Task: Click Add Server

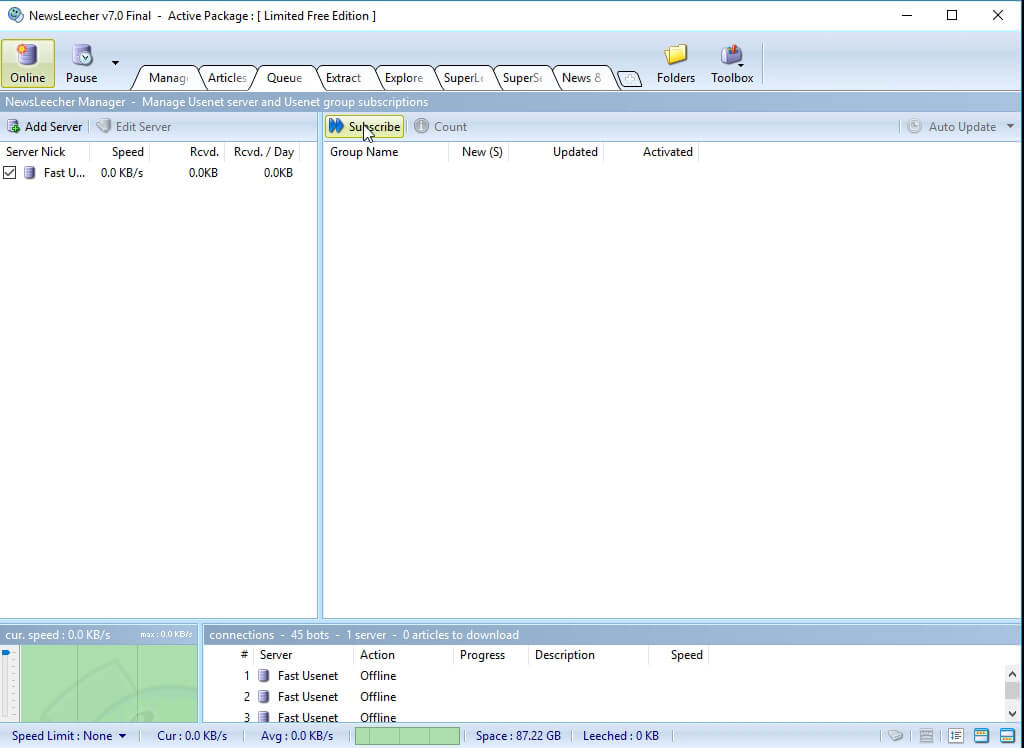Action: [44, 127]
